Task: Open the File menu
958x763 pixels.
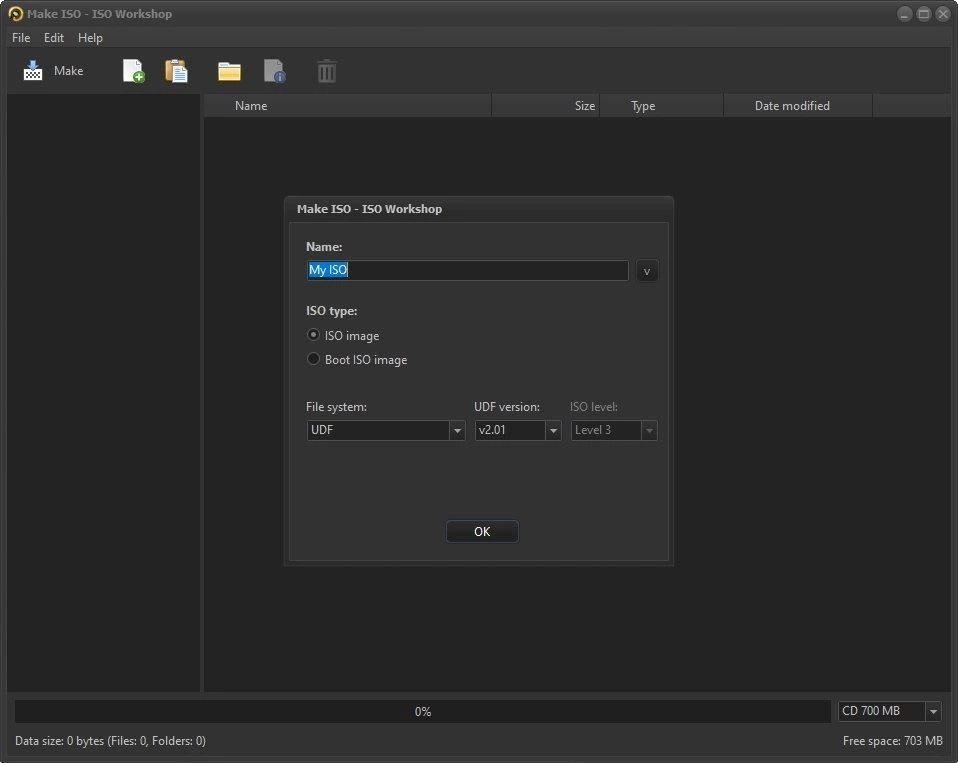Action: [x=21, y=38]
